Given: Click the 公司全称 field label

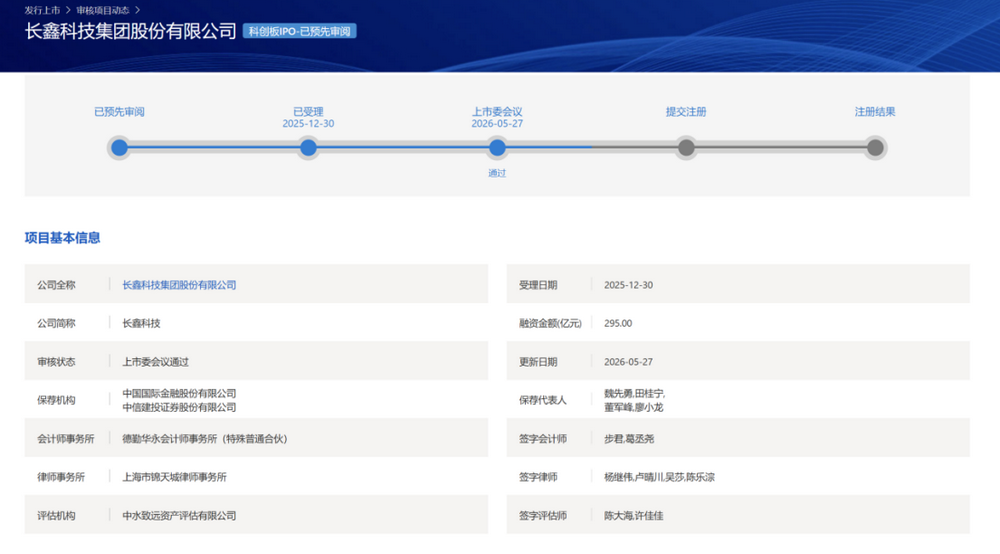Looking at the screenshot, I should tap(56, 285).
